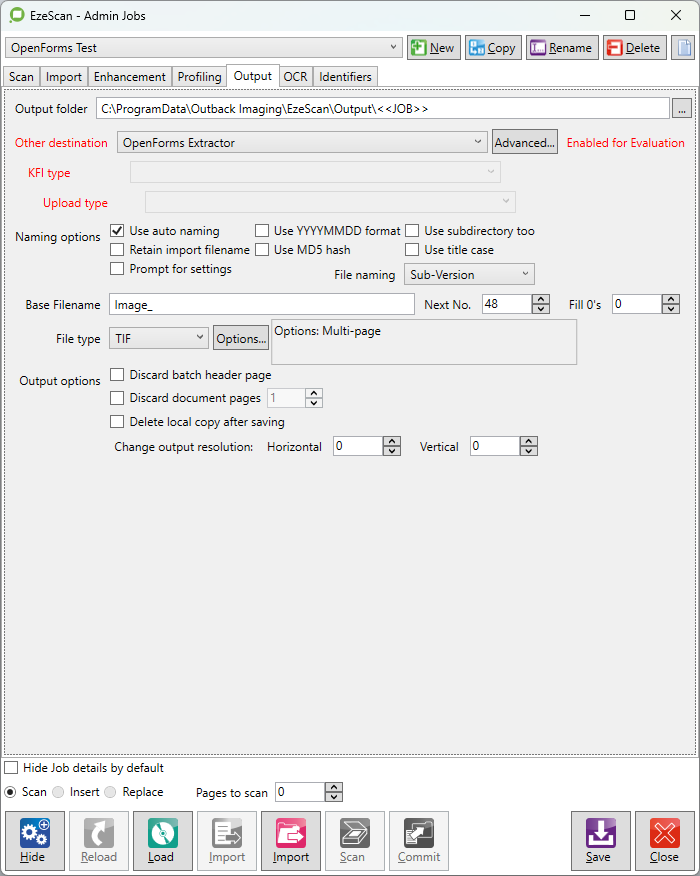Click the Import folder icon button
The image size is (700, 876).
[x=291, y=840]
